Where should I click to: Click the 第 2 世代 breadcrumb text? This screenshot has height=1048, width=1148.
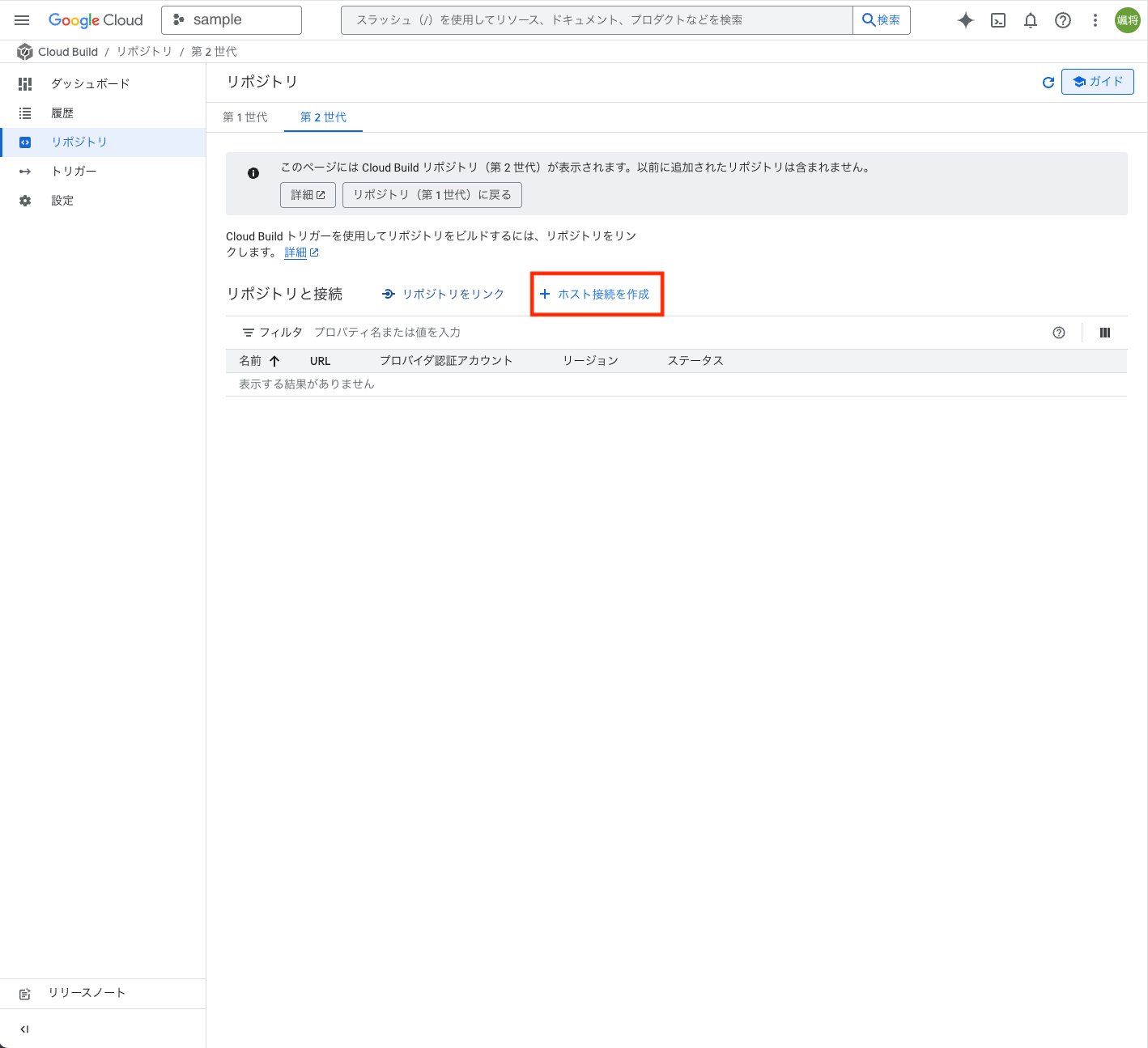(214, 52)
